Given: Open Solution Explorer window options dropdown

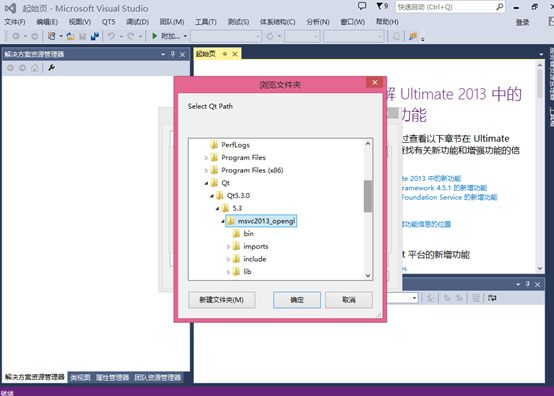Looking at the screenshot, I should click(x=163, y=54).
